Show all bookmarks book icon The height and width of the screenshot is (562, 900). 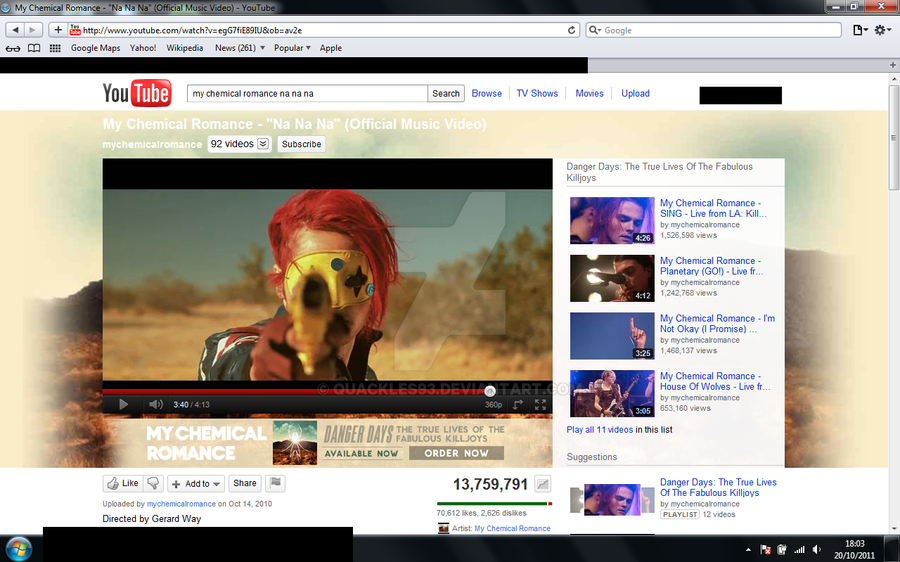coord(34,48)
